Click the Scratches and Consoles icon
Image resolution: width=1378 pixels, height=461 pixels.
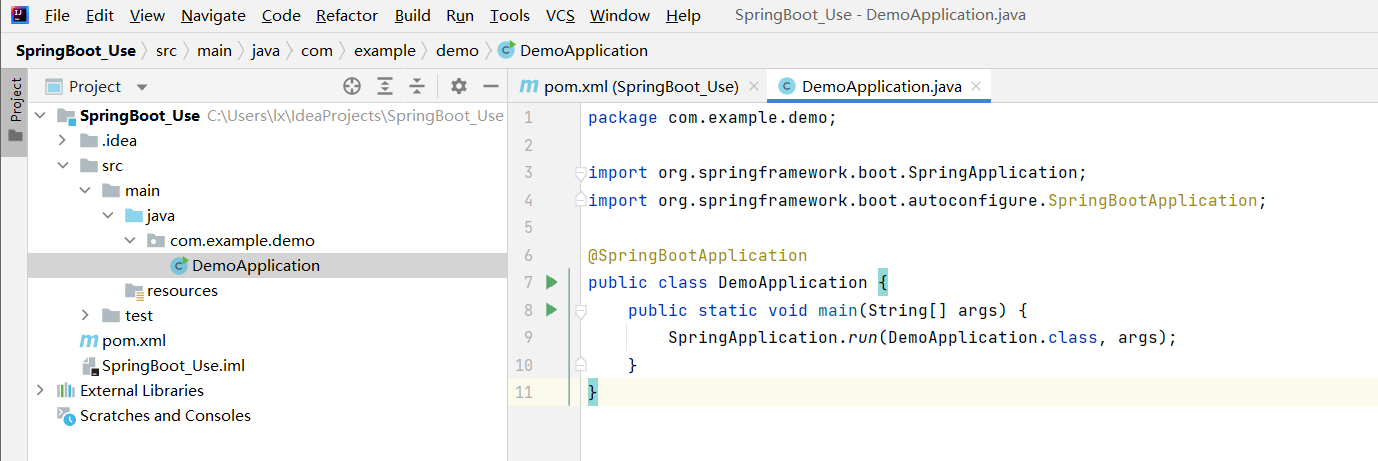pyautogui.click(x=66, y=416)
